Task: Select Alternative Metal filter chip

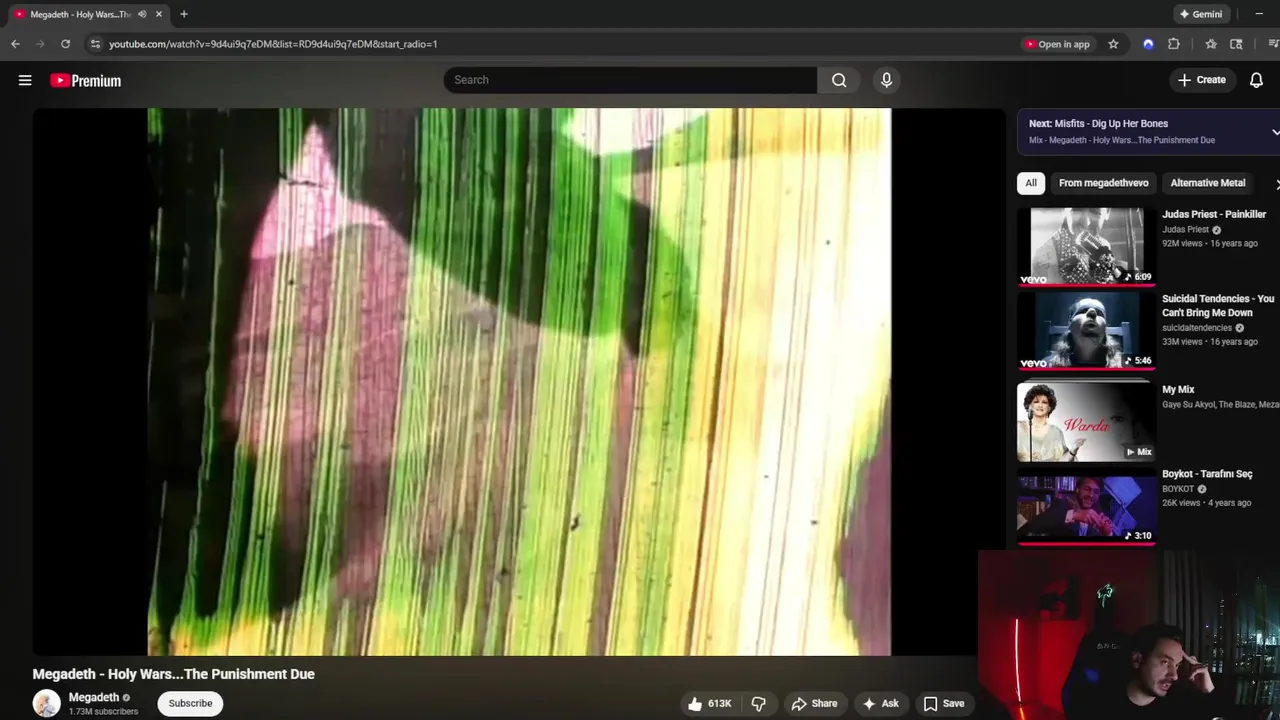Action: point(1207,183)
